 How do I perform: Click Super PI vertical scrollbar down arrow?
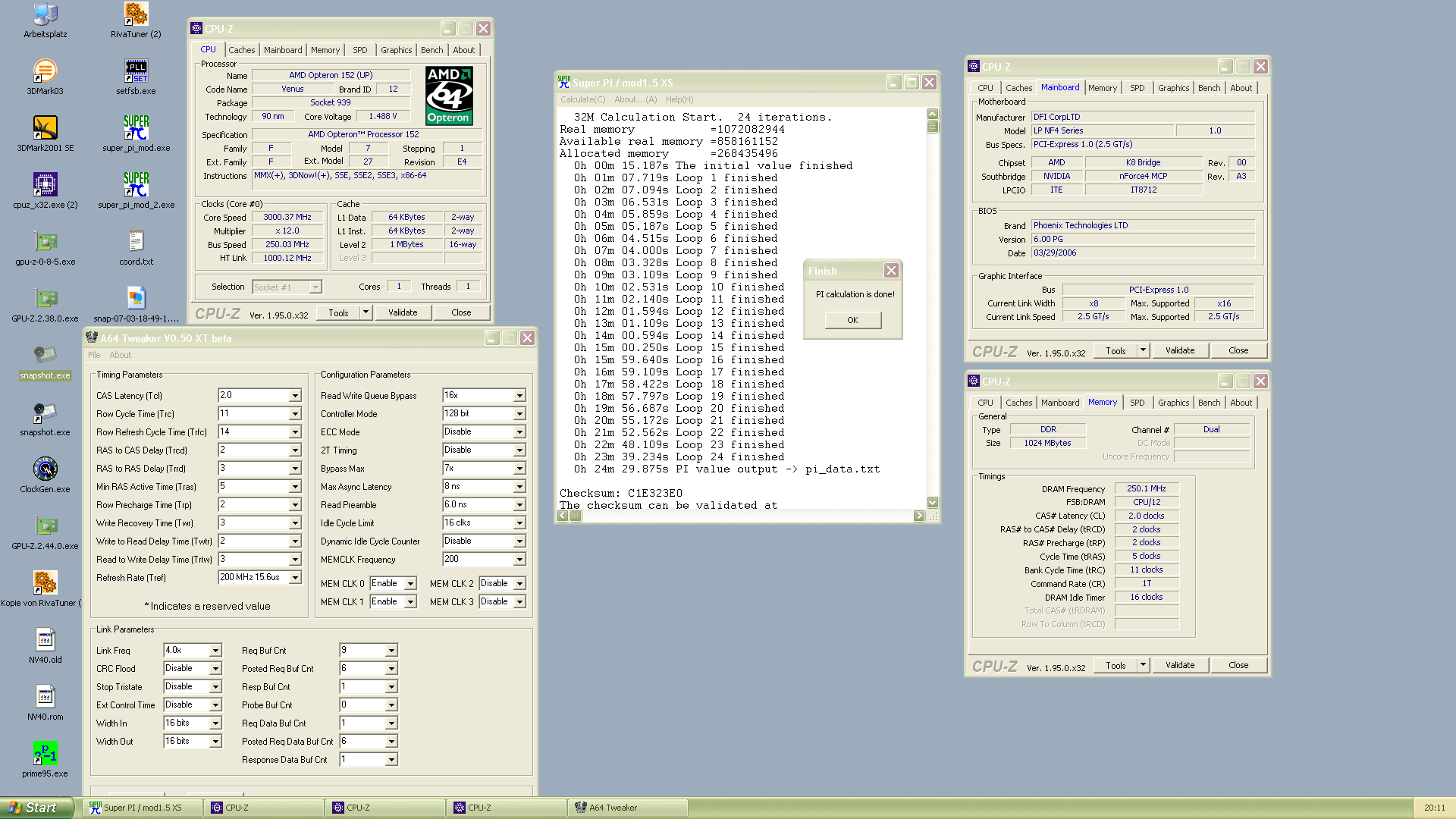pyautogui.click(x=933, y=502)
